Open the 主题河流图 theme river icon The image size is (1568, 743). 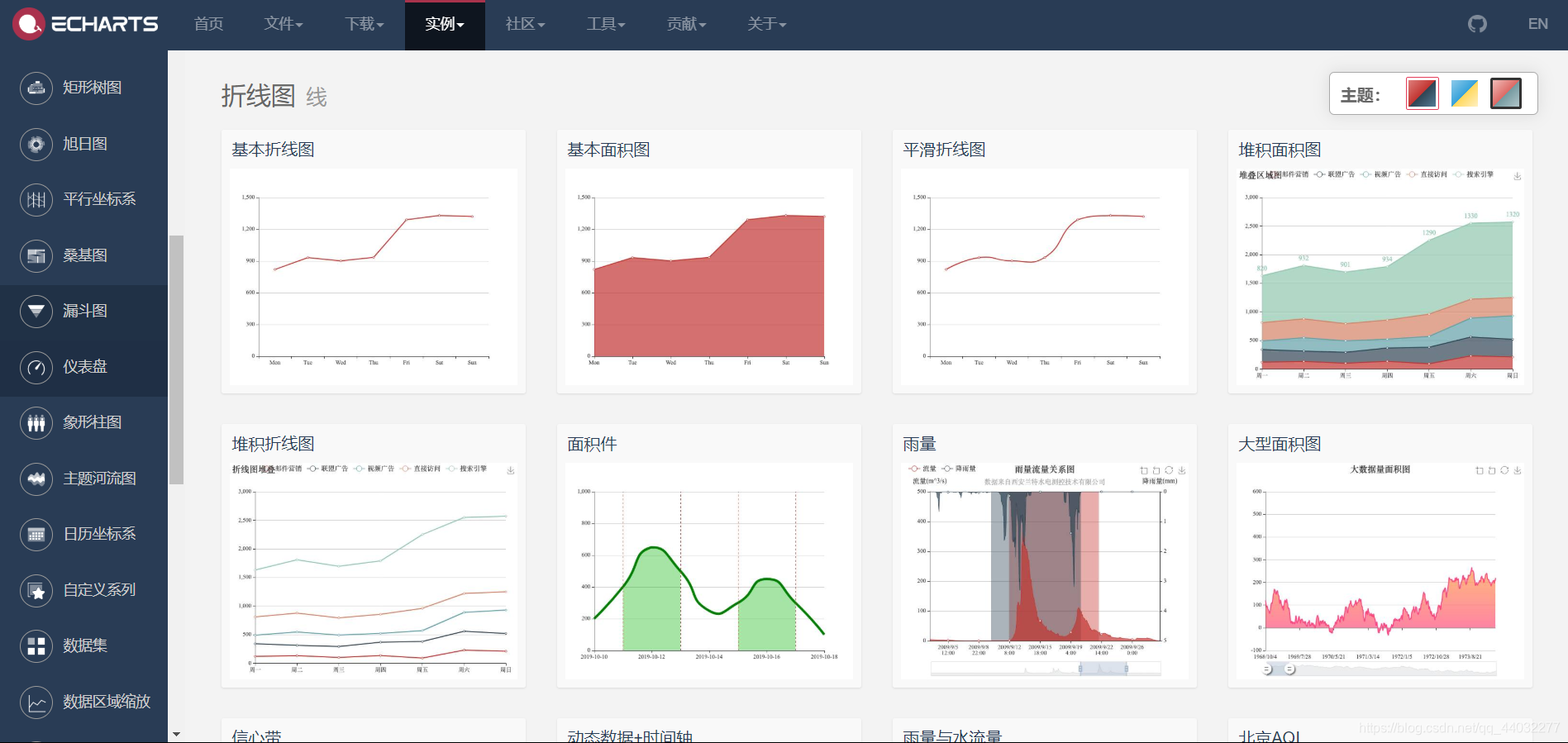[36, 479]
